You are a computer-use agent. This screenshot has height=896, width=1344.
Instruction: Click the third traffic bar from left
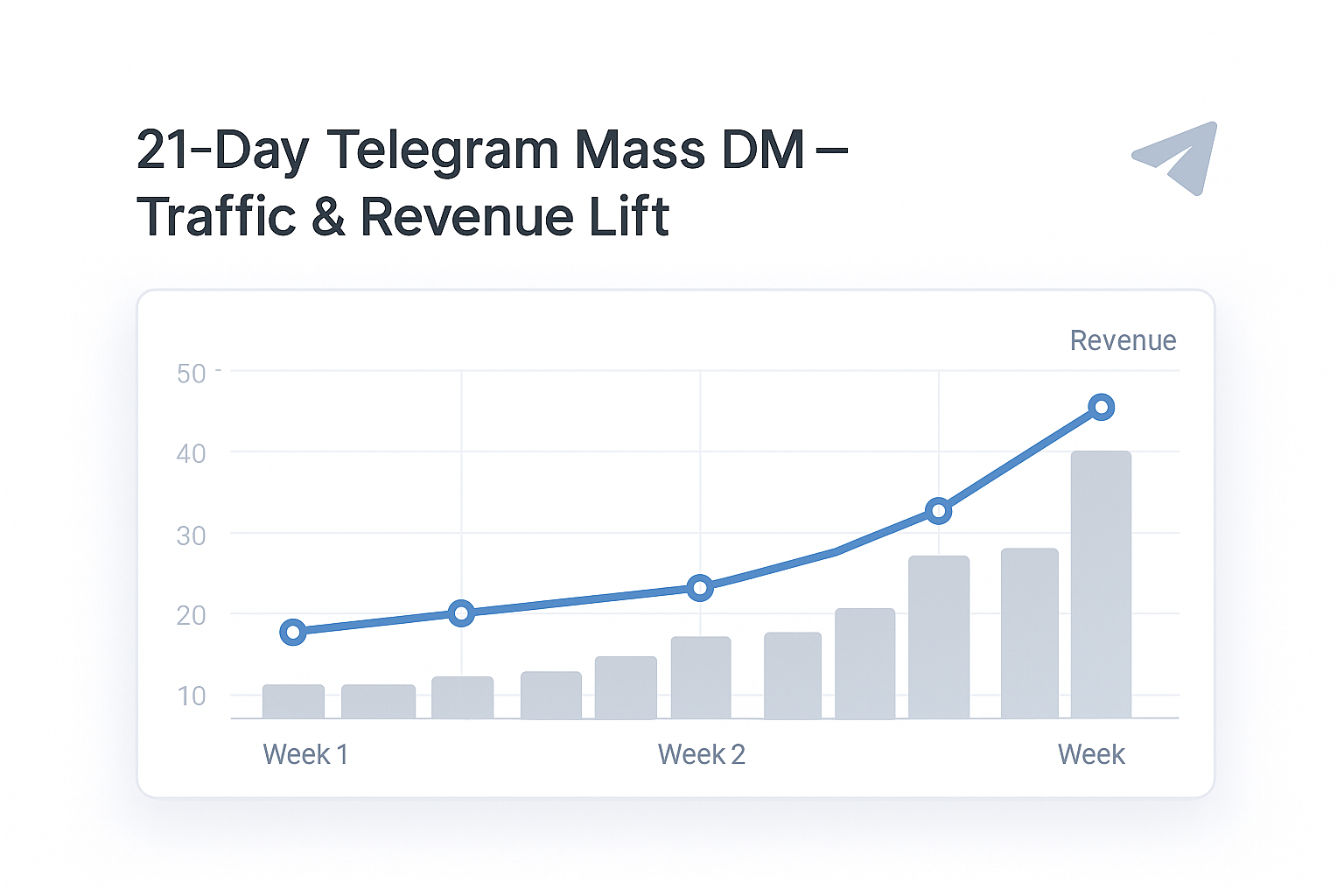[x=462, y=697]
